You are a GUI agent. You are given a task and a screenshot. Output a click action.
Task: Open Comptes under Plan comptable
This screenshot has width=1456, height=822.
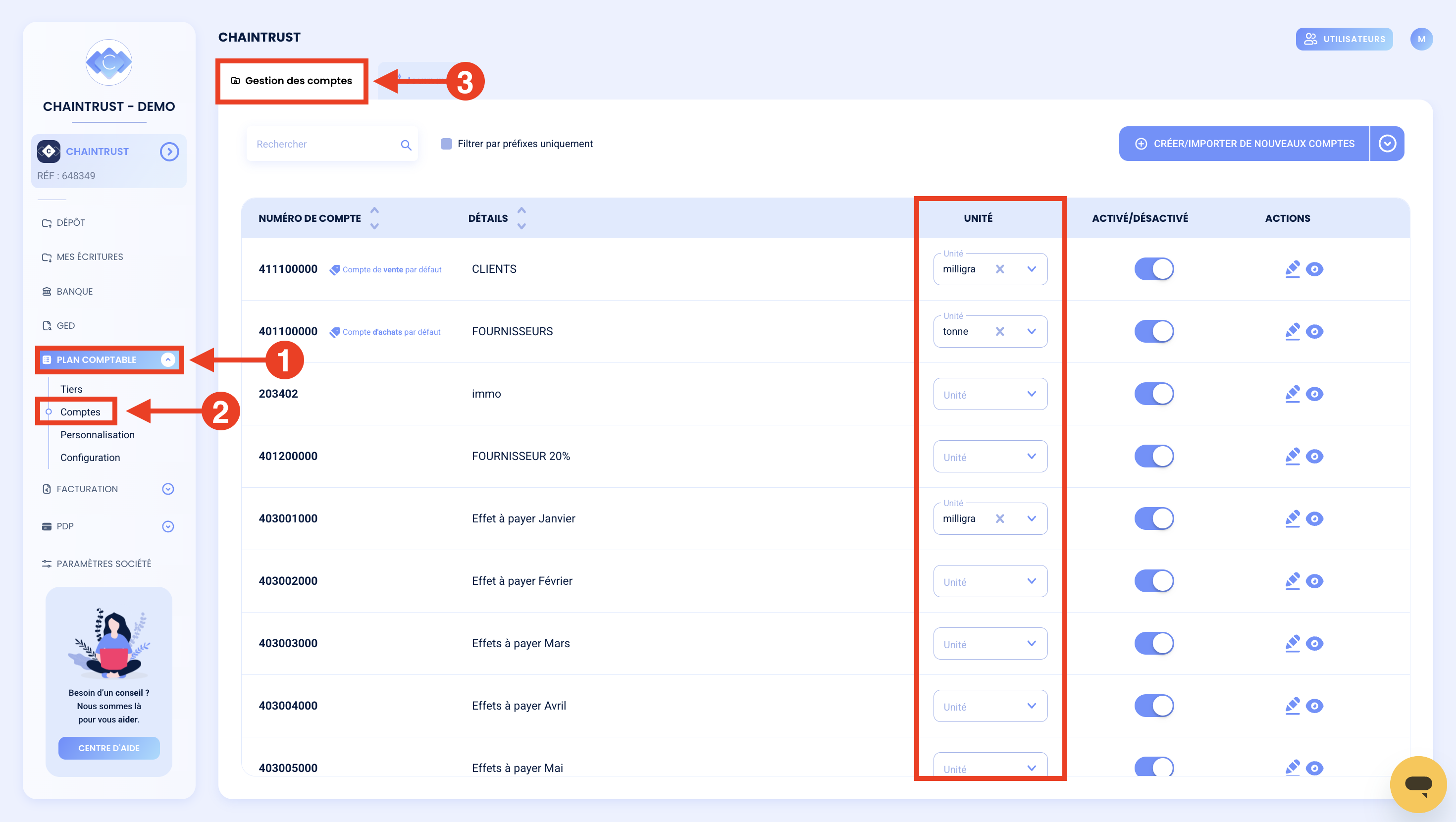pyautogui.click(x=80, y=411)
